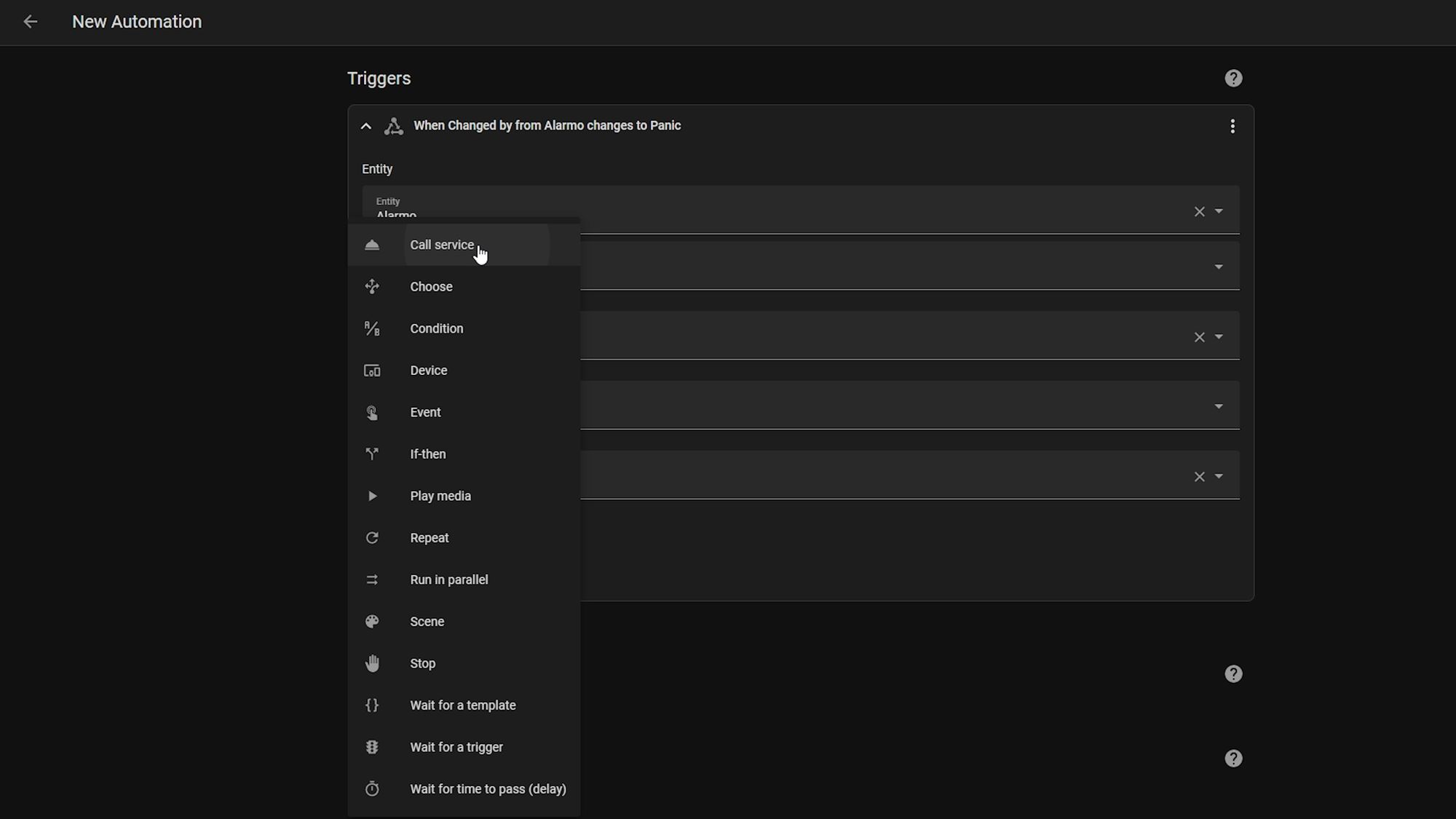Select the Choose action
Image resolution: width=1456 pixels, height=819 pixels.
pos(464,287)
